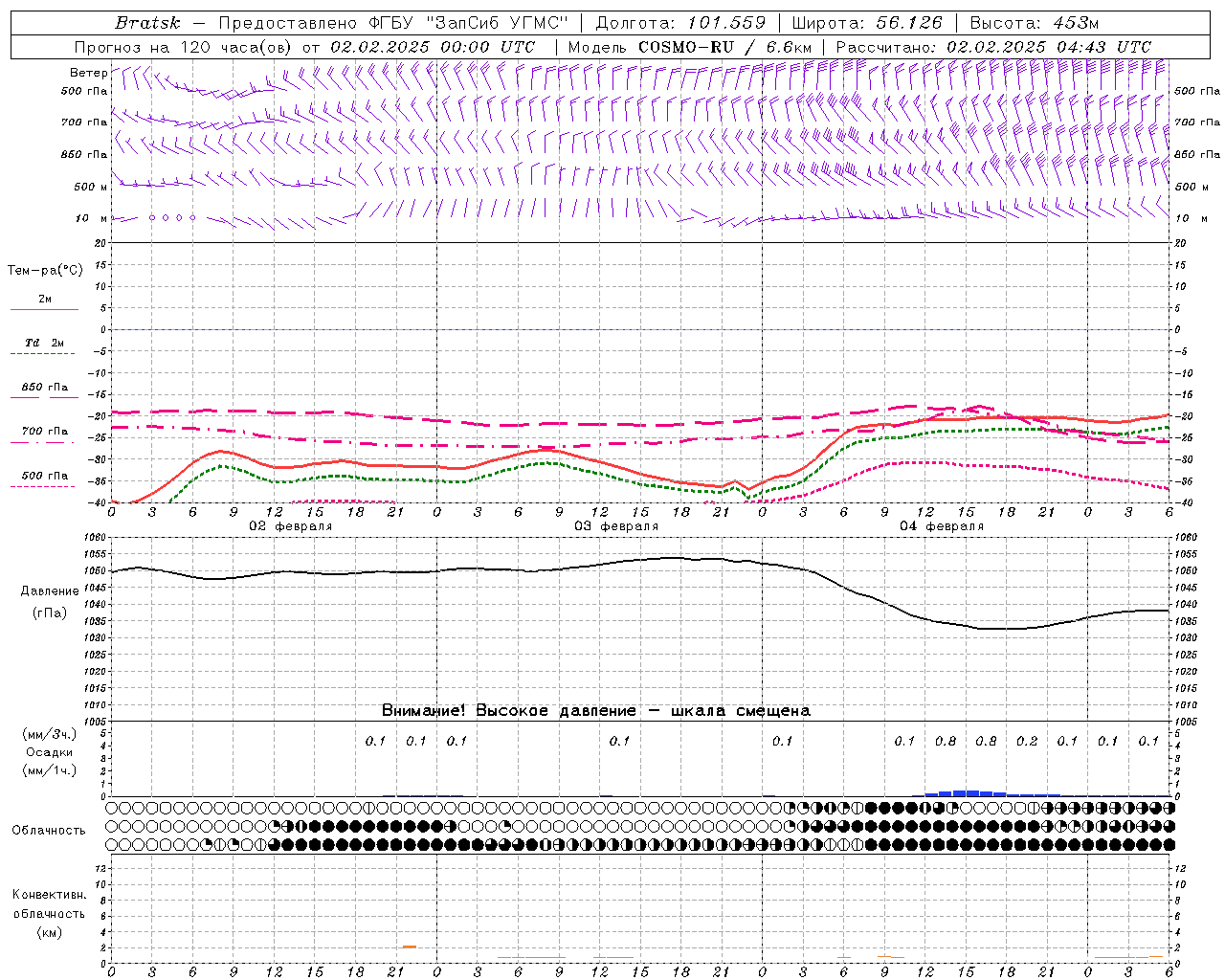
Task: Click the '(гПа)' unit under Давление
Action: pos(50,613)
